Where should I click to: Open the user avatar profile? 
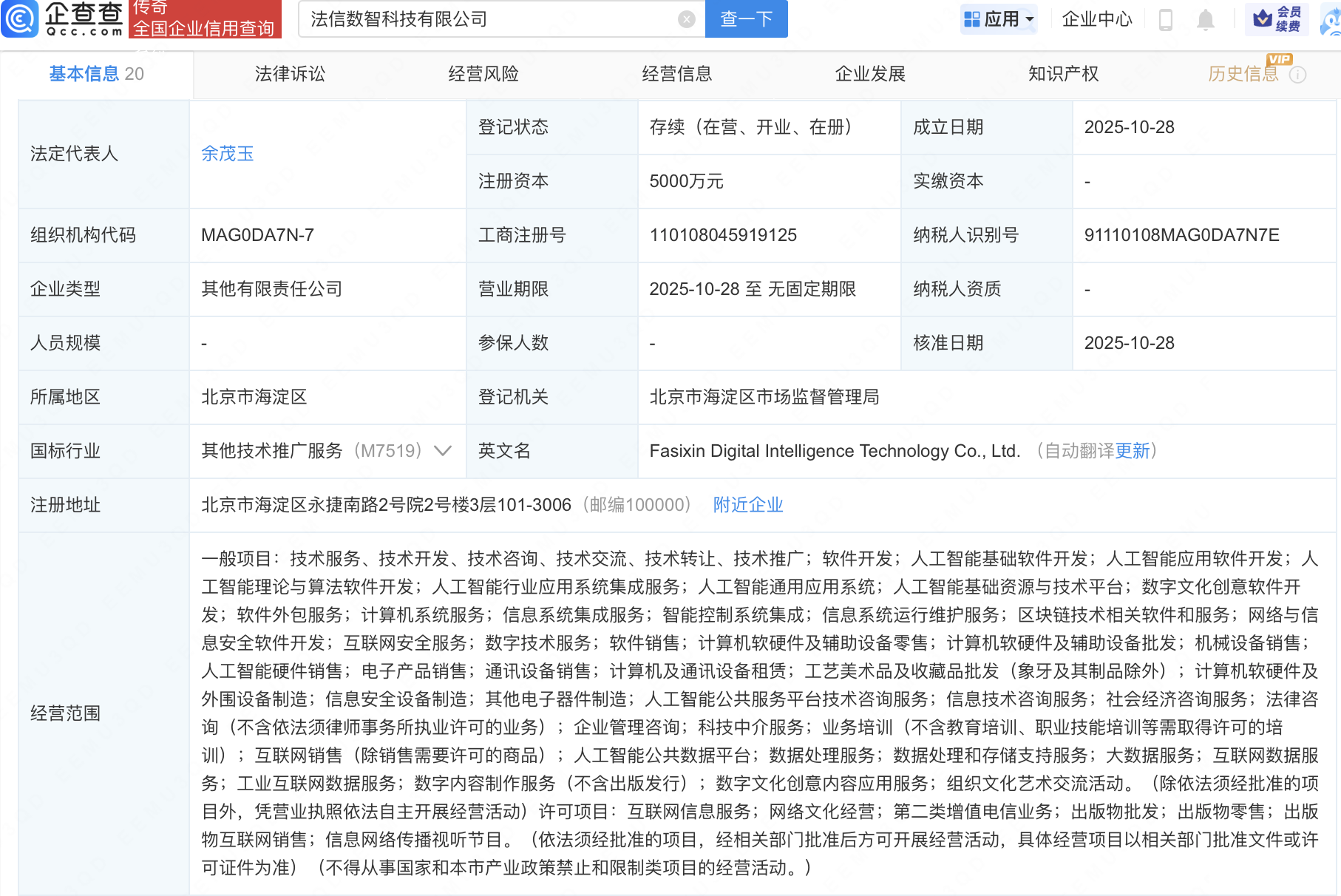point(1331,21)
